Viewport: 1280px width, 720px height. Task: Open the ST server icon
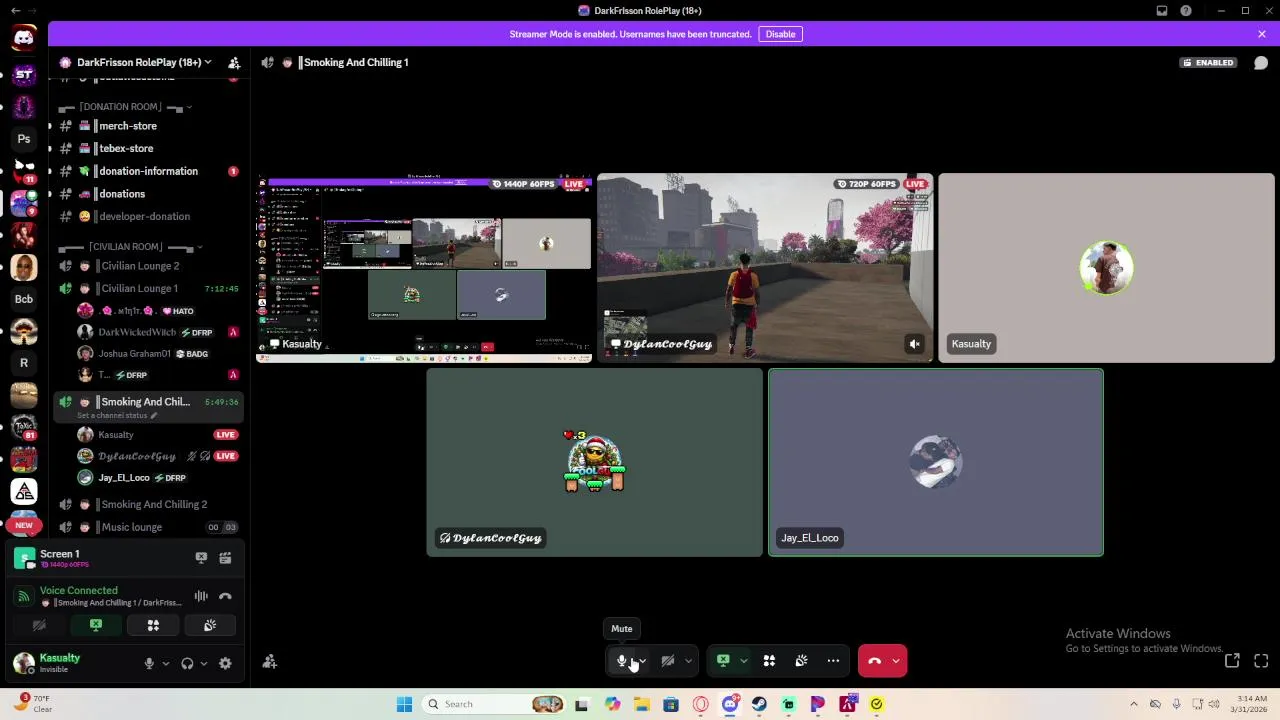pyautogui.click(x=24, y=75)
